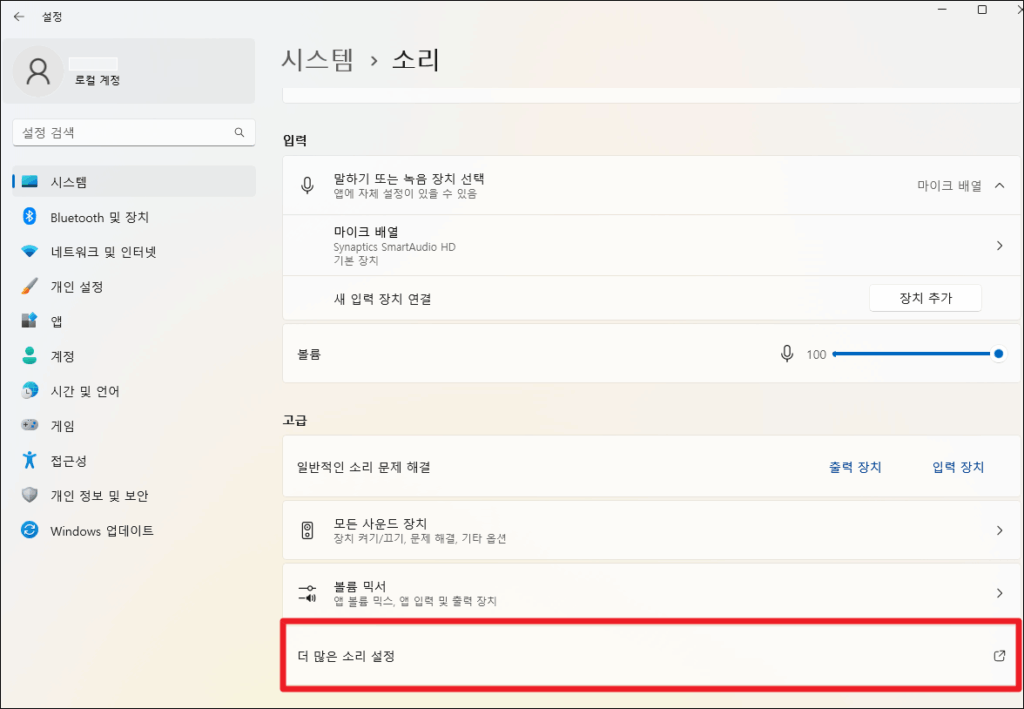Image resolution: width=1024 pixels, height=709 pixels.
Task: Go to 개인 설정 page
Action: coord(134,287)
